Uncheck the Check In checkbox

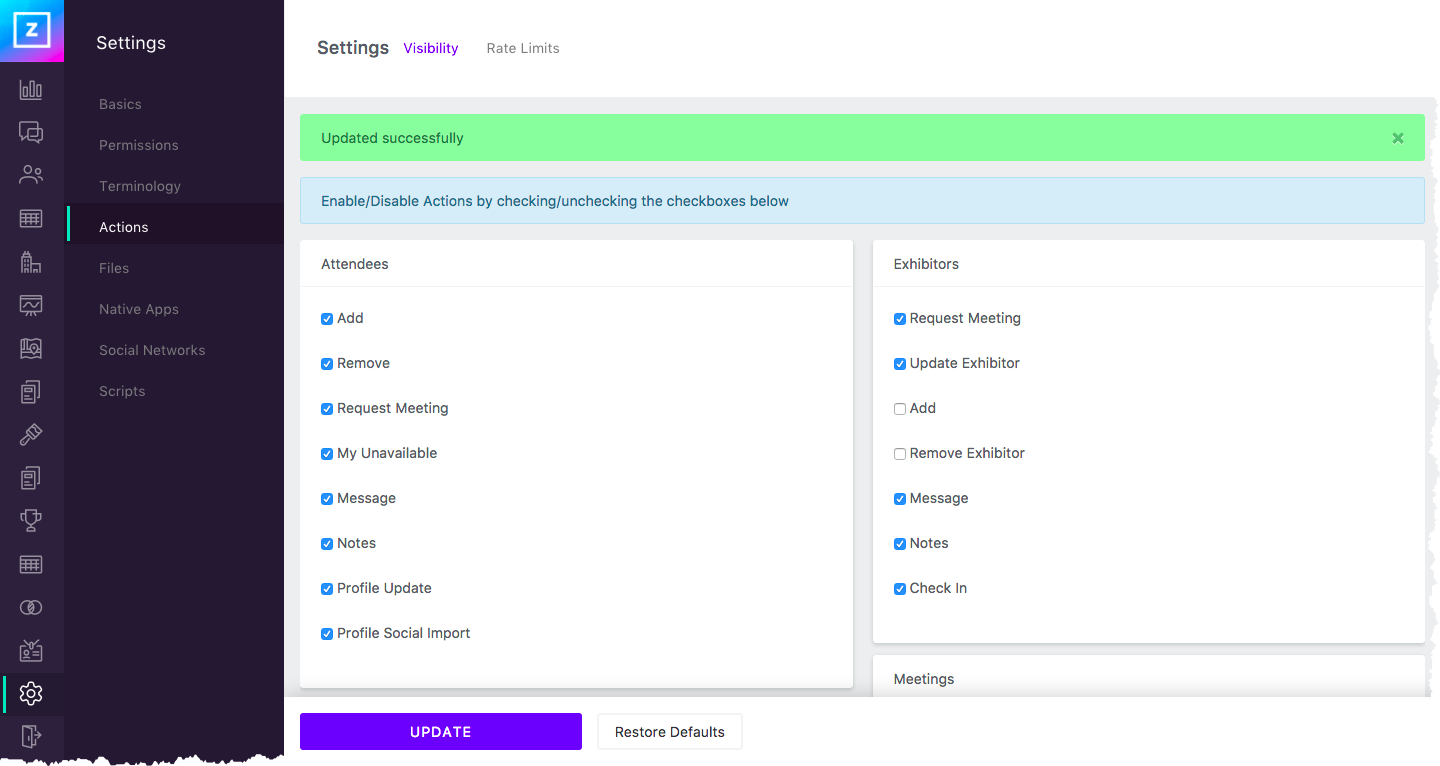pos(900,589)
